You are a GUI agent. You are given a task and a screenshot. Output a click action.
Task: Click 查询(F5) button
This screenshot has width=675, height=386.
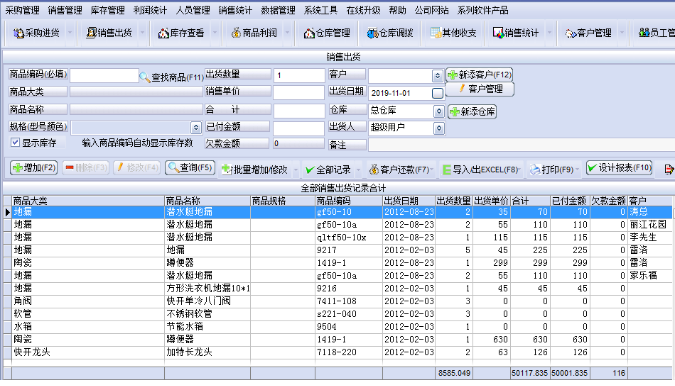[190, 167]
